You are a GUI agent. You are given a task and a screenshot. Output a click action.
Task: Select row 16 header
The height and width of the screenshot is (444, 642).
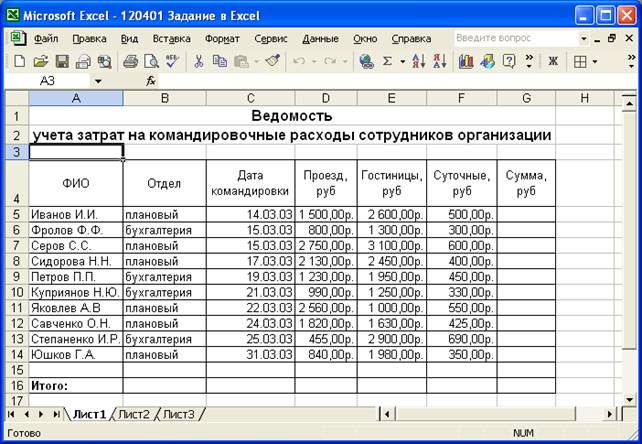(16, 385)
